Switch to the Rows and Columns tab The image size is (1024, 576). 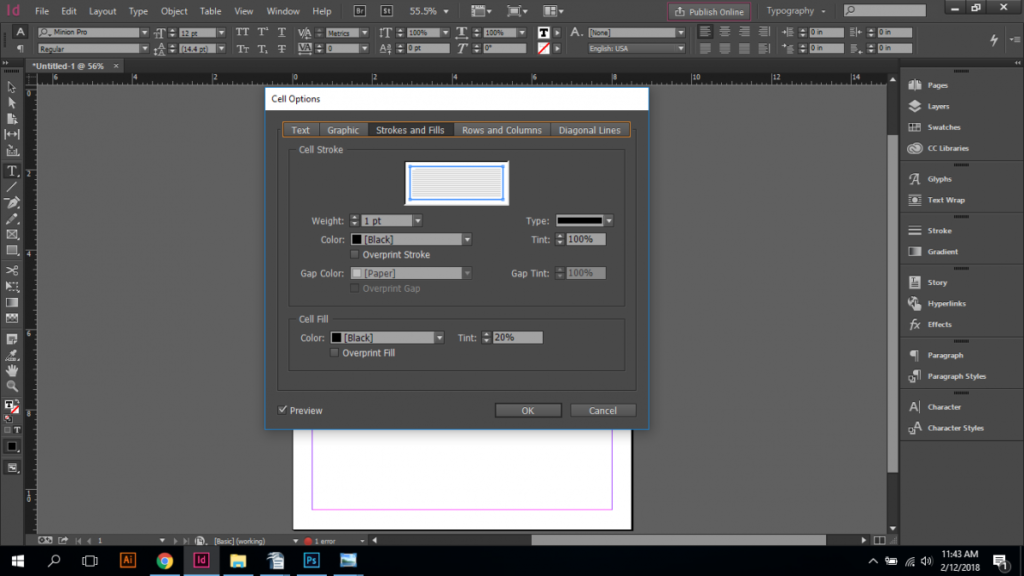[x=501, y=129]
